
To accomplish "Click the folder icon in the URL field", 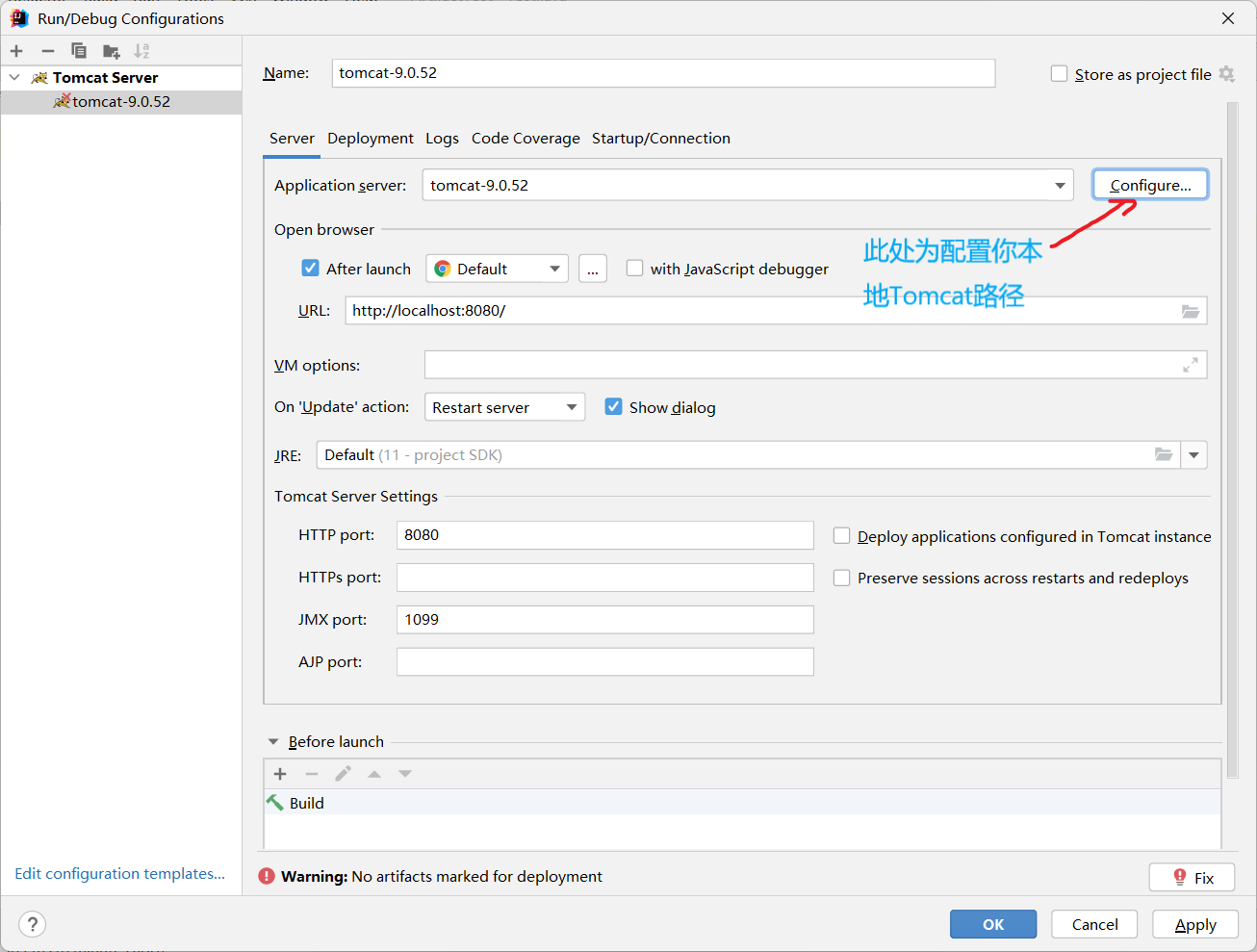I will 1191,311.
